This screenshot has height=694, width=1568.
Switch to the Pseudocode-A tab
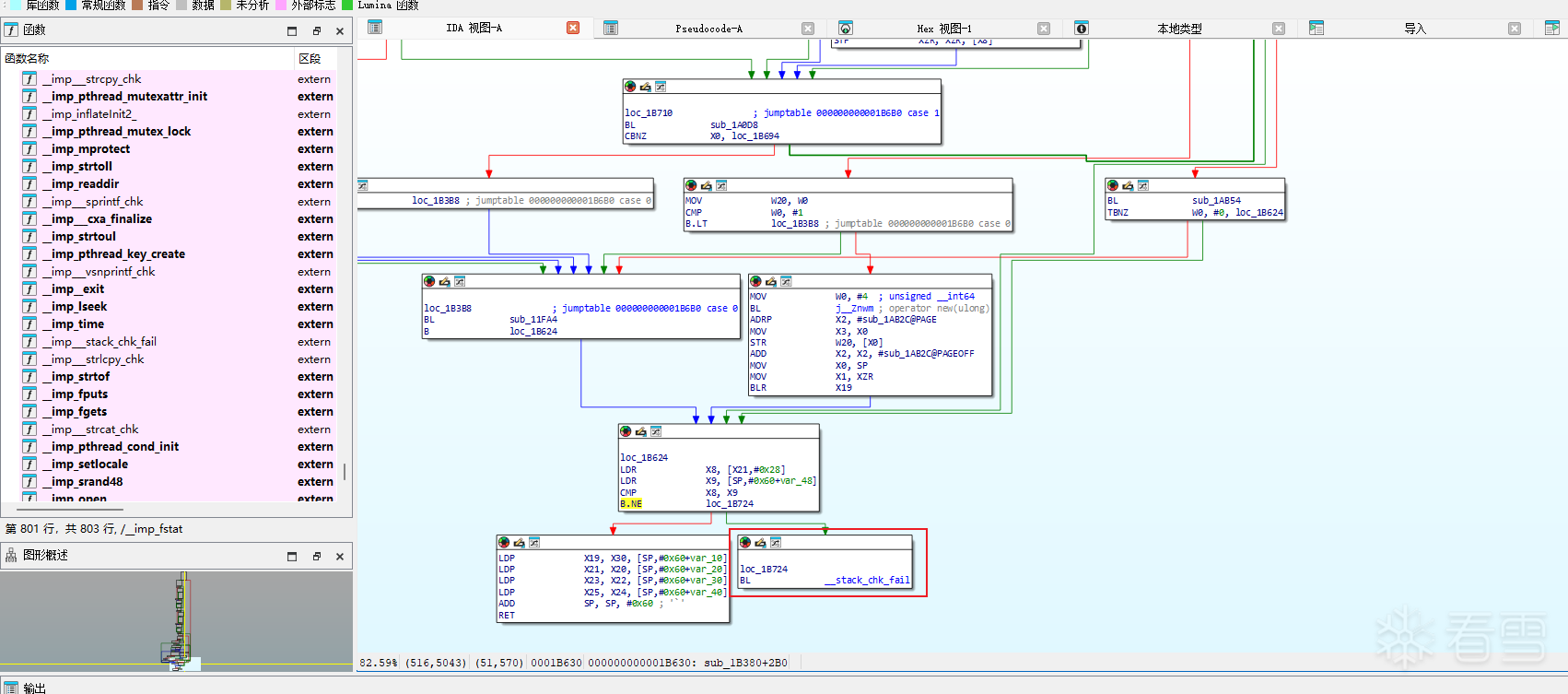click(708, 29)
